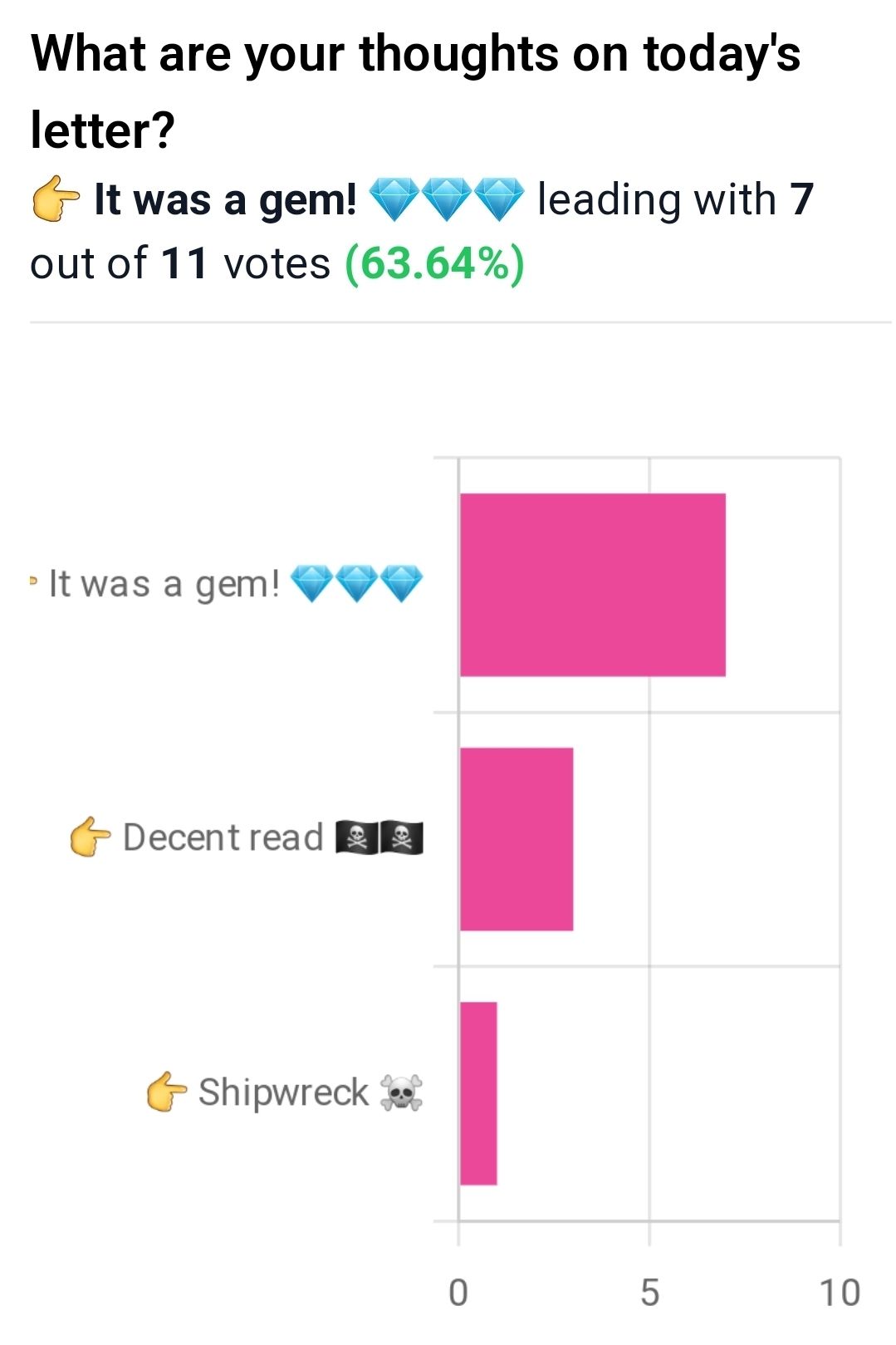Click the cropped hand icon beside gem label
This screenshot has width=896, height=1345.
33,581
